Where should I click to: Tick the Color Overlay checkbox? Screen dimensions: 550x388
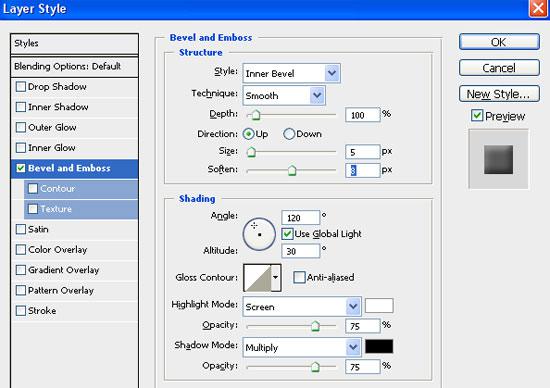(21, 249)
